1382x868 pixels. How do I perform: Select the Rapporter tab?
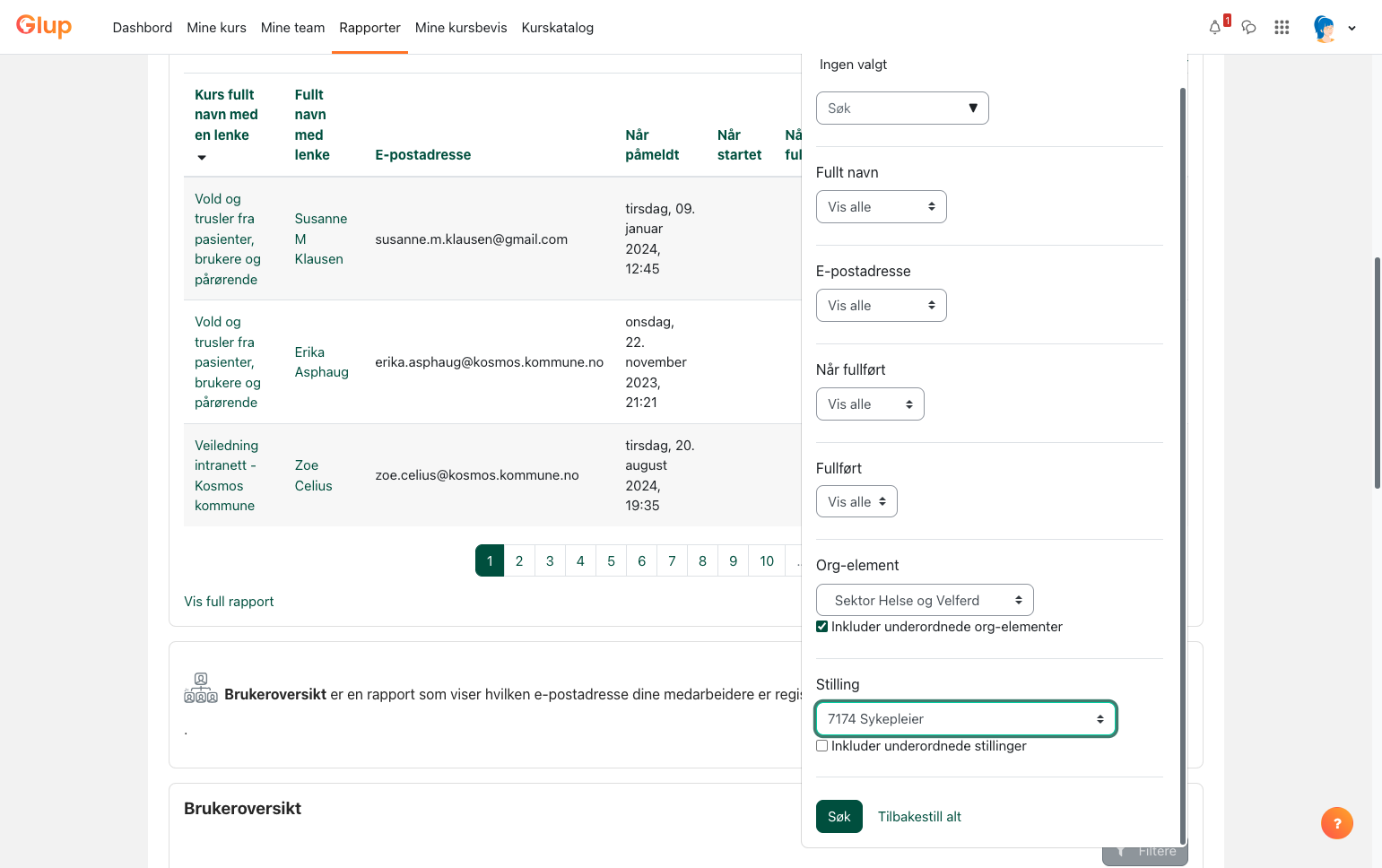[x=369, y=28]
